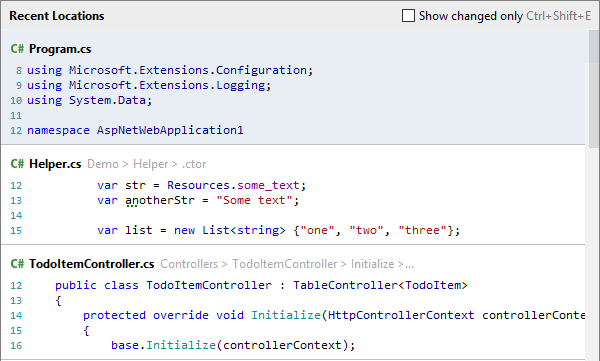The image size is (600, 361).
Task: Jump to the var list = new List line
Action: 279,230
